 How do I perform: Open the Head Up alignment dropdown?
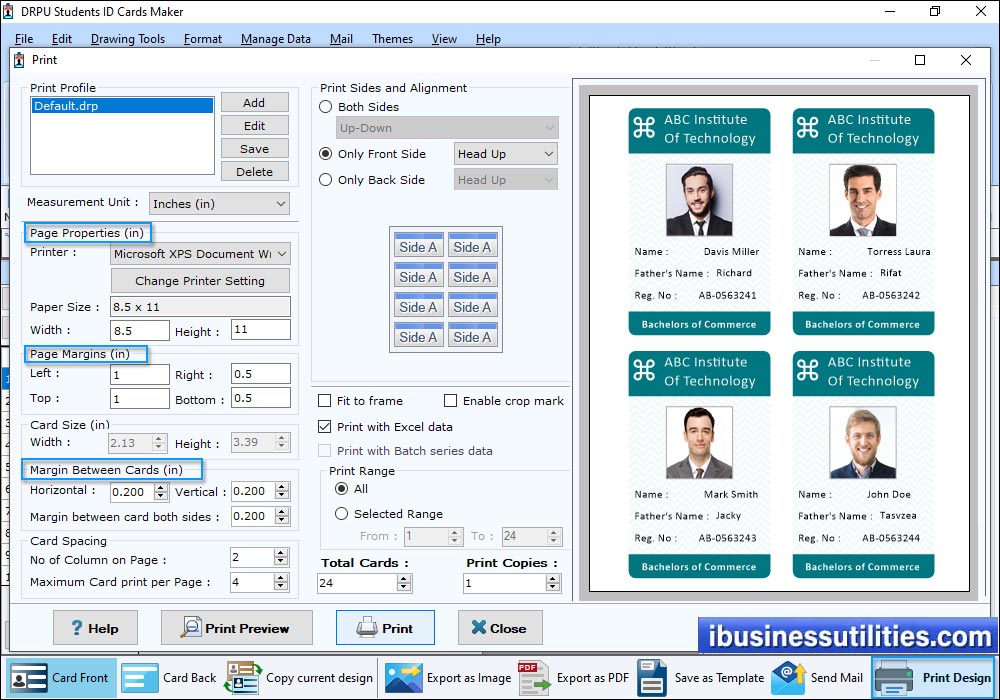point(505,153)
